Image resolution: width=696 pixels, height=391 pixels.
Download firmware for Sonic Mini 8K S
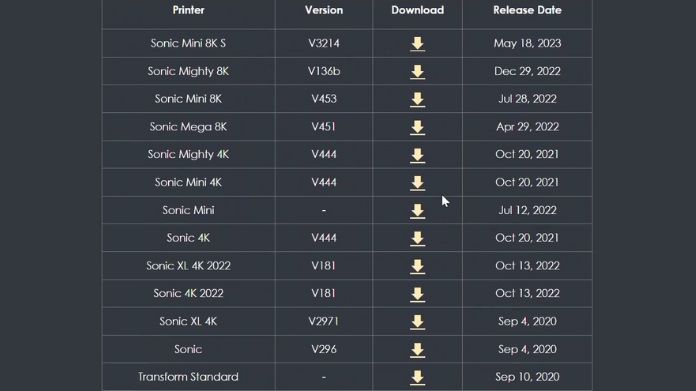pos(417,44)
